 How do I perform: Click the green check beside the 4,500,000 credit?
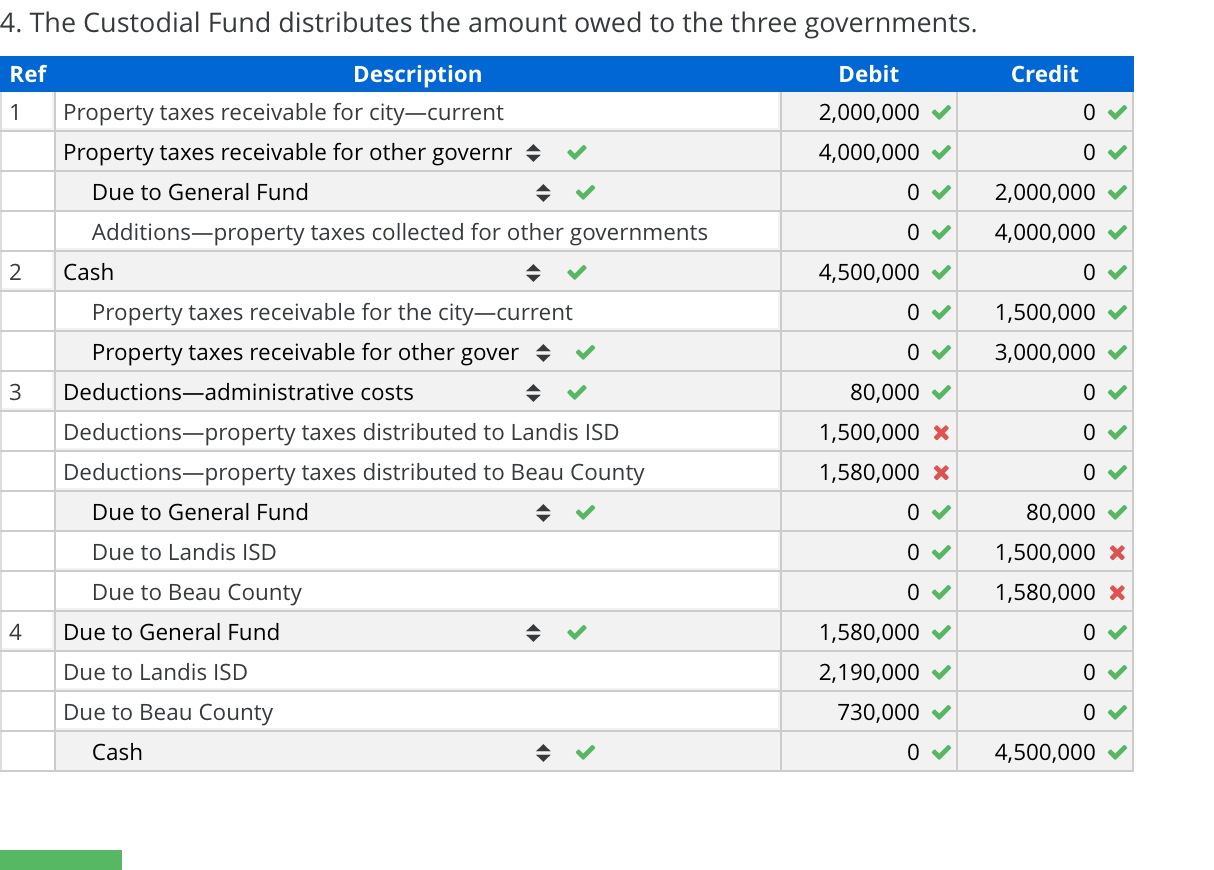(x=1118, y=752)
